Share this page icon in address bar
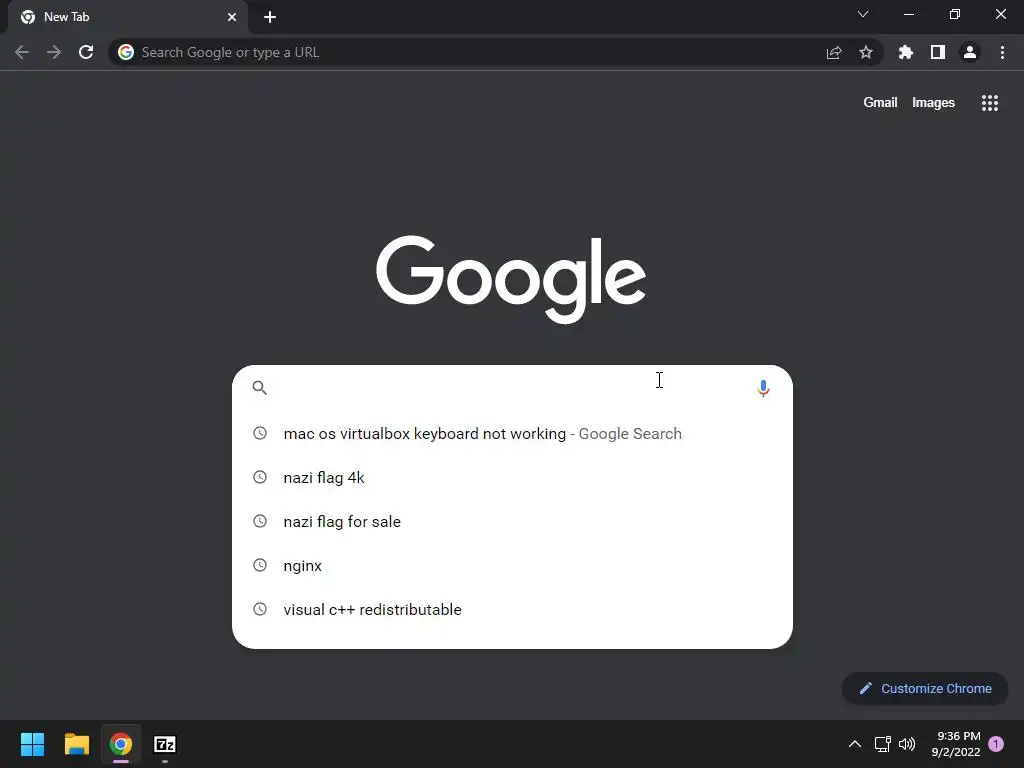 click(x=834, y=52)
